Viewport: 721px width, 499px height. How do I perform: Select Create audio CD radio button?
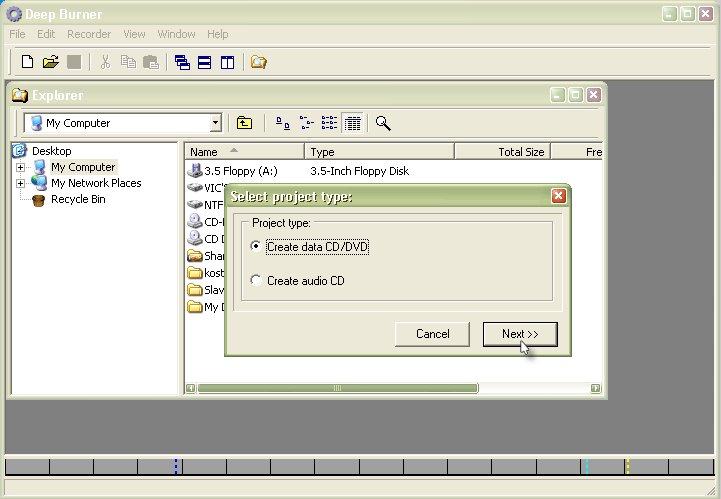pos(256,280)
